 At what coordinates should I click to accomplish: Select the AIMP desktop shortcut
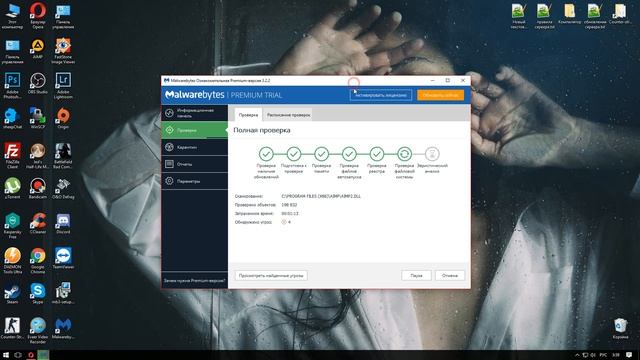(x=38, y=49)
